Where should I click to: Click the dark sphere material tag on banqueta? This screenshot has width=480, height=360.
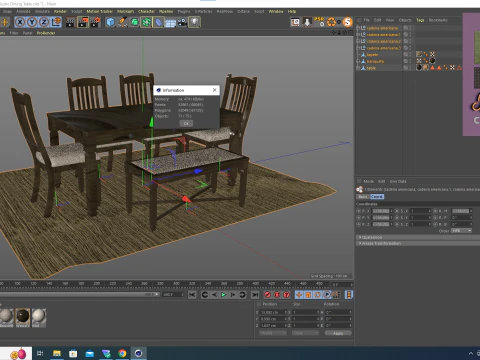[432, 61]
